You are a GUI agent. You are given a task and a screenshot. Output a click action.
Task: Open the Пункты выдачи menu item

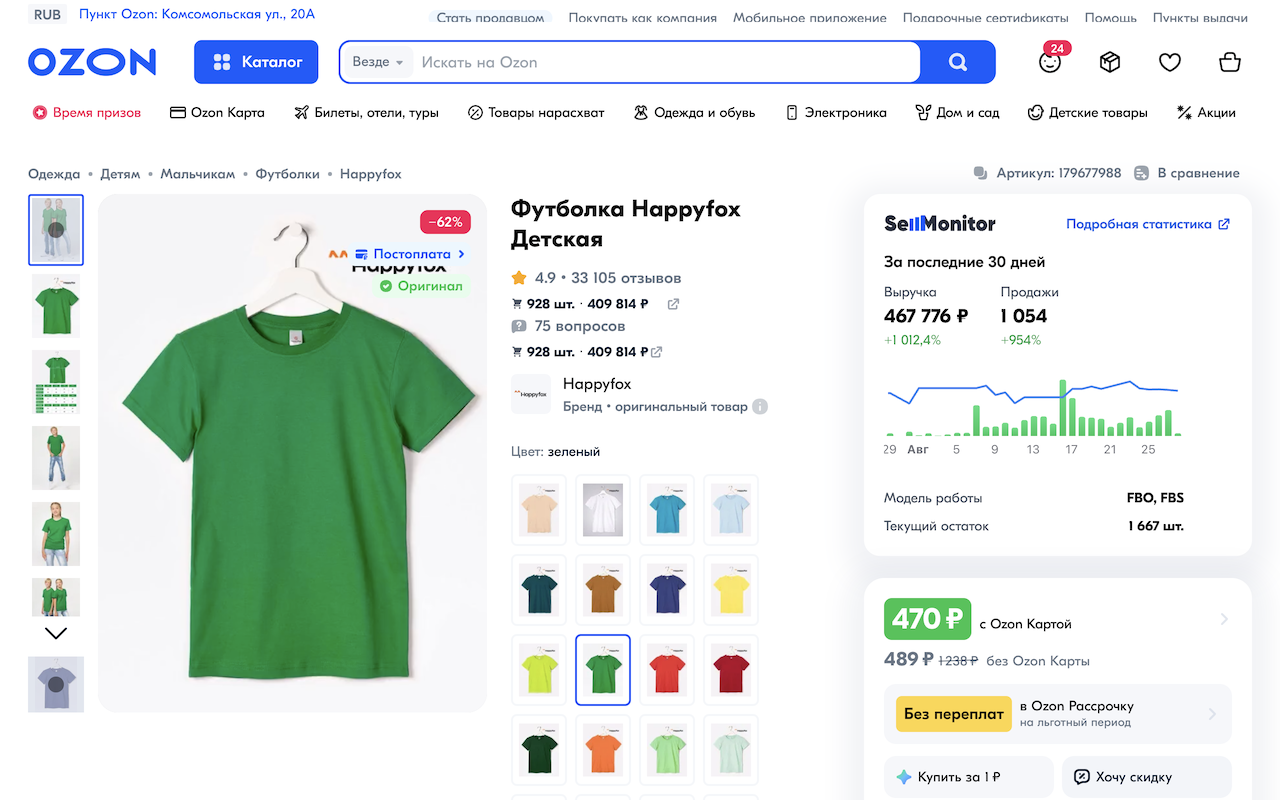click(x=1201, y=17)
